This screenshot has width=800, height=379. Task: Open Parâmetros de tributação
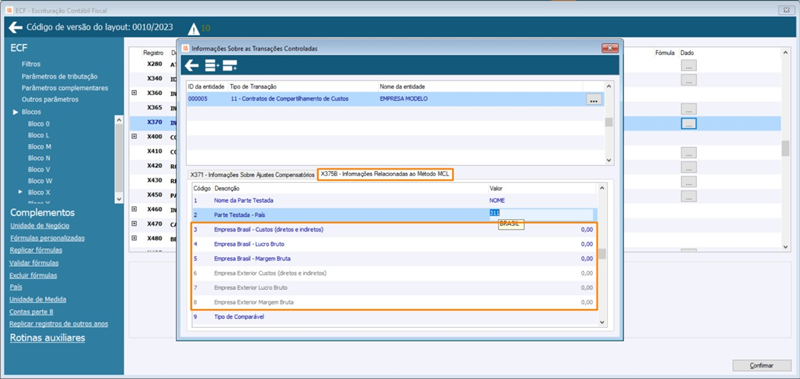click(60, 77)
